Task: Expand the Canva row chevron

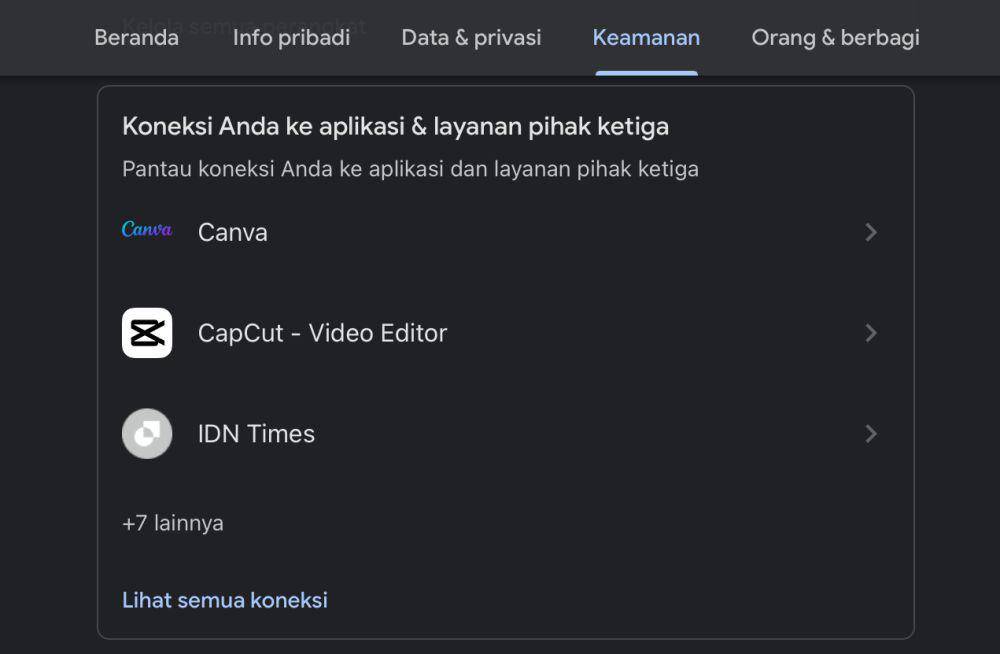Action: [871, 232]
